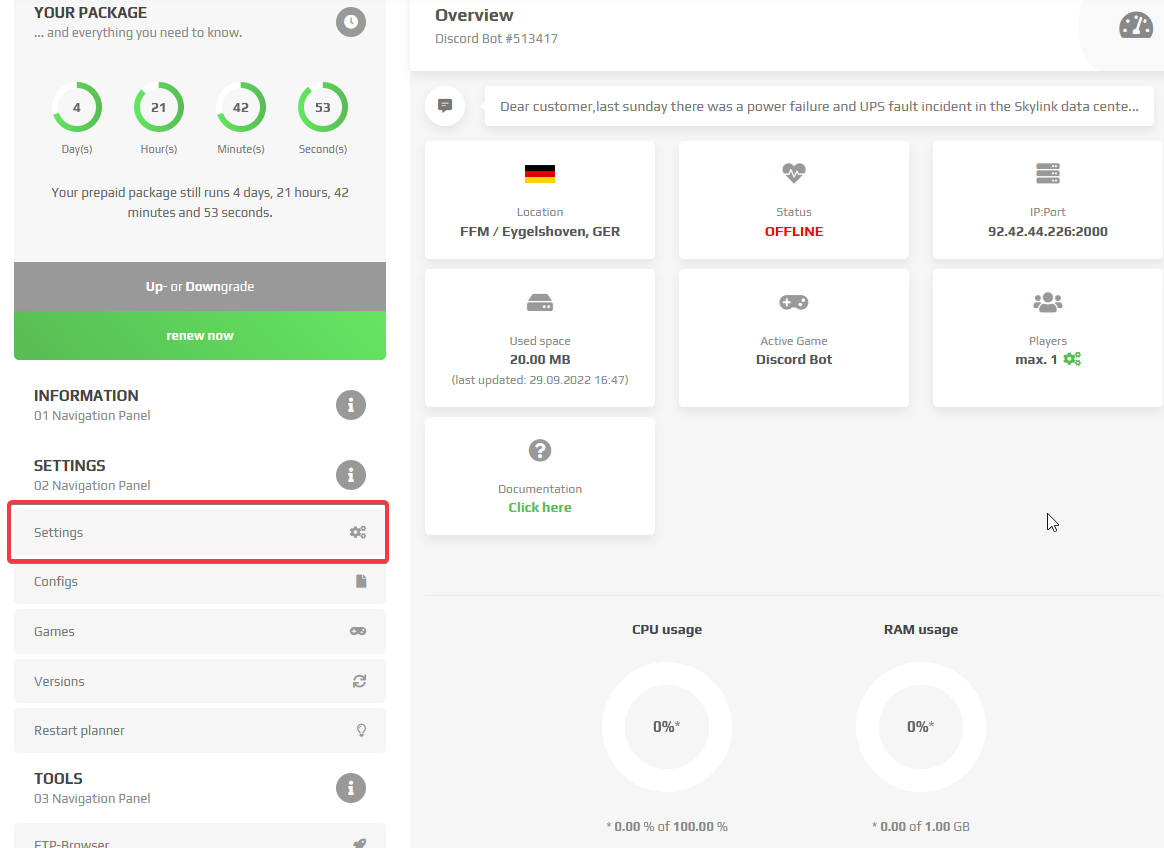Viewport: 1164px width, 848px height.
Task: Click the speedometer icon next to Overview
Action: [x=1135, y=25]
